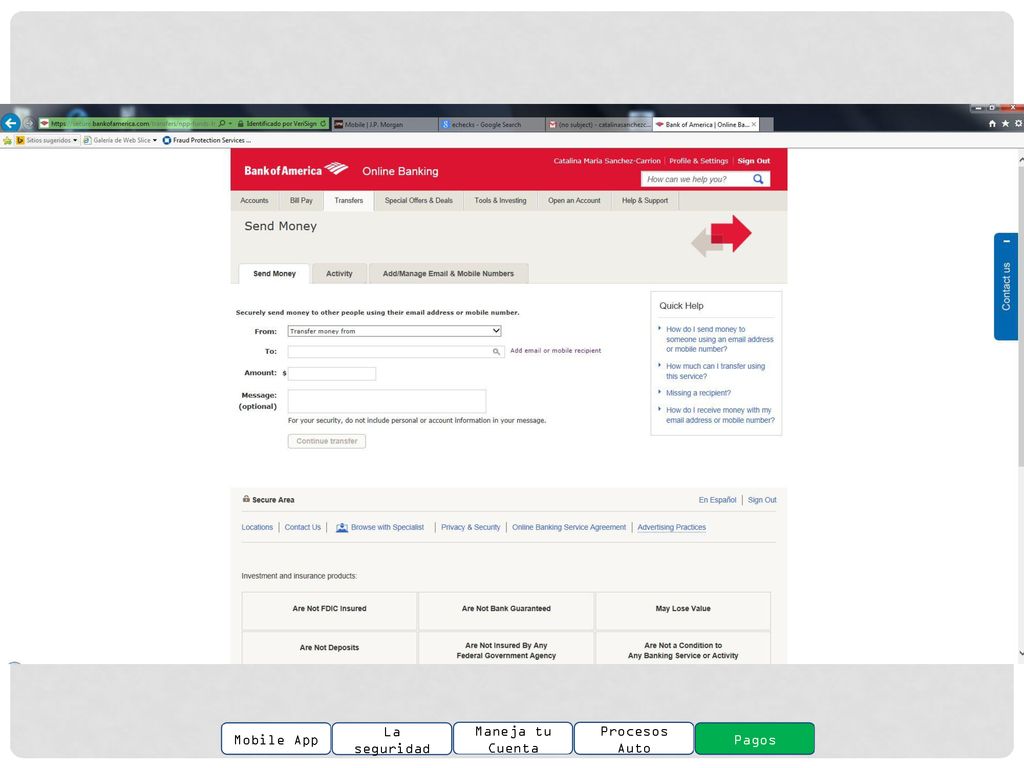Open Missing a recipient? help link
The image size is (1024, 768).
pyautogui.click(x=698, y=393)
